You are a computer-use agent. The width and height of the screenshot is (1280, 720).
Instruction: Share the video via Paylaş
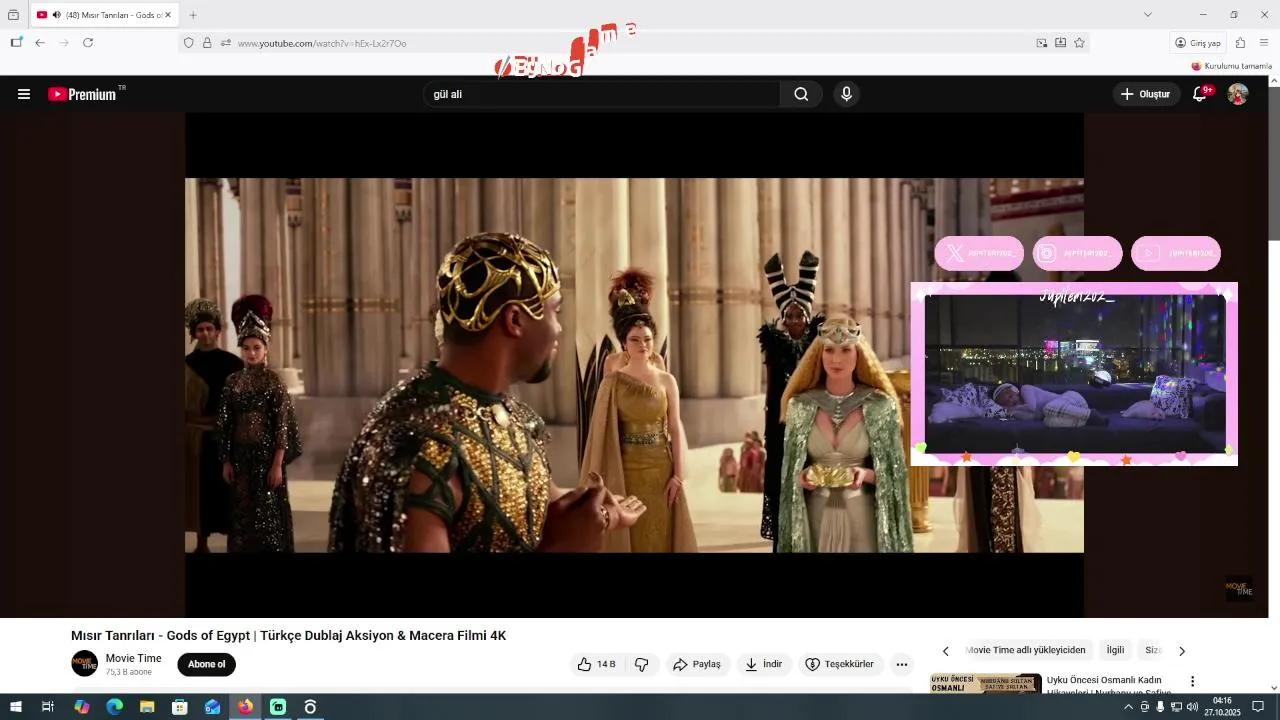(x=697, y=664)
